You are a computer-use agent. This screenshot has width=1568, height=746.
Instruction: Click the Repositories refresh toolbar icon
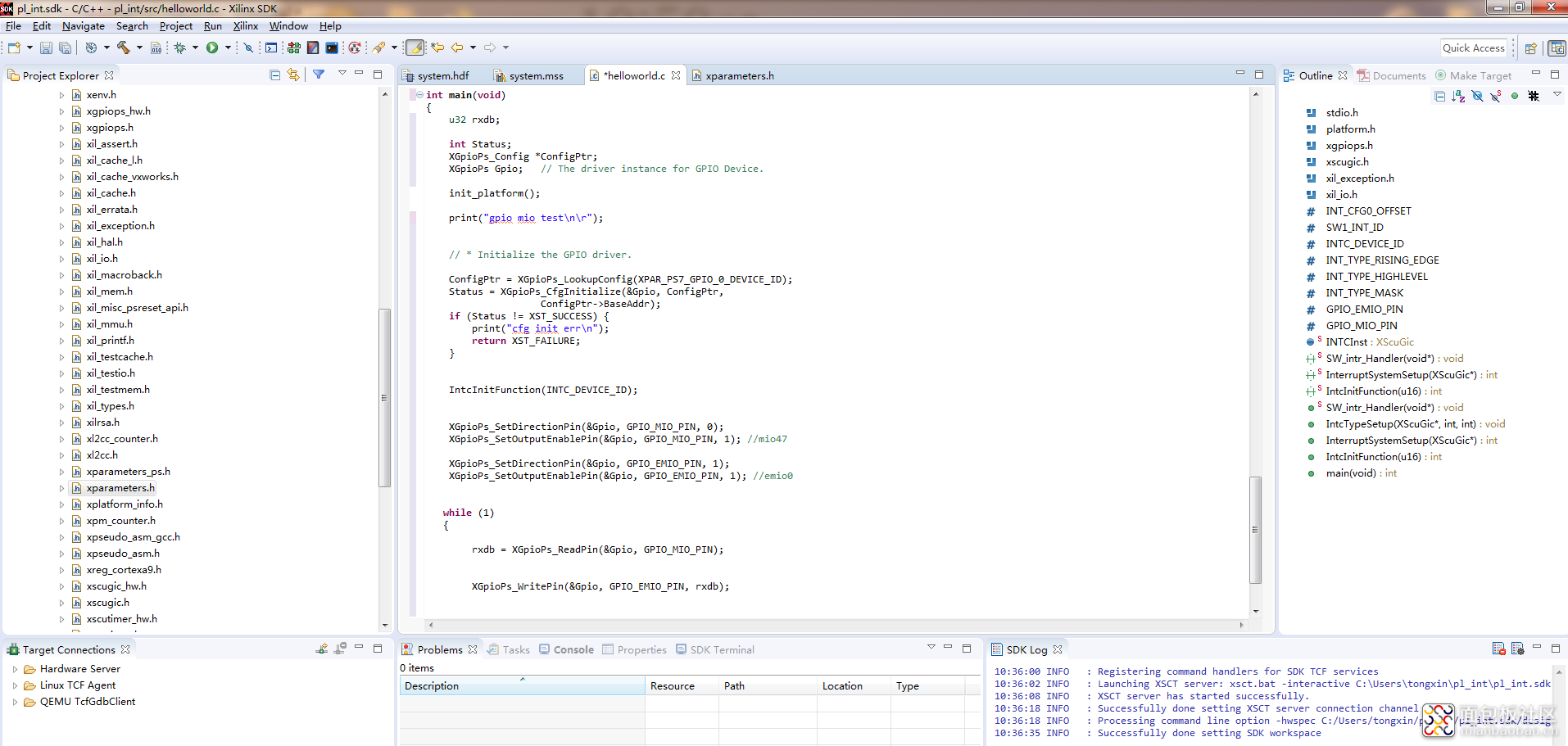[355, 48]
